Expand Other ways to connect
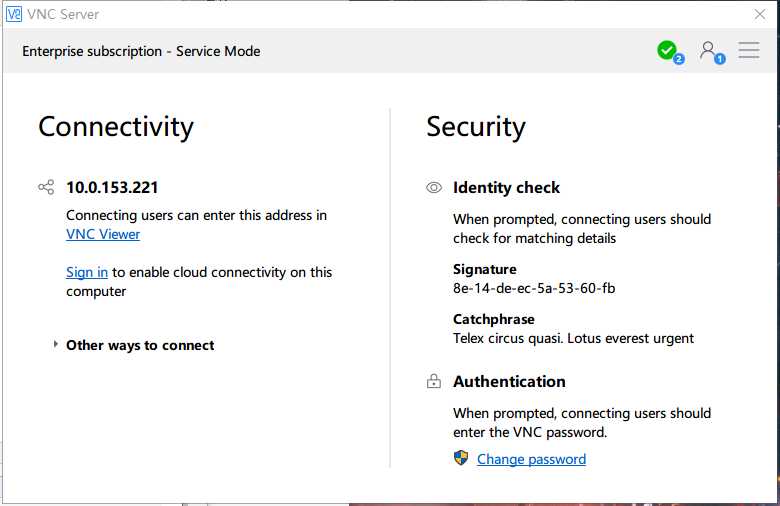Screen dimensions: 780x506 [56, 345]
